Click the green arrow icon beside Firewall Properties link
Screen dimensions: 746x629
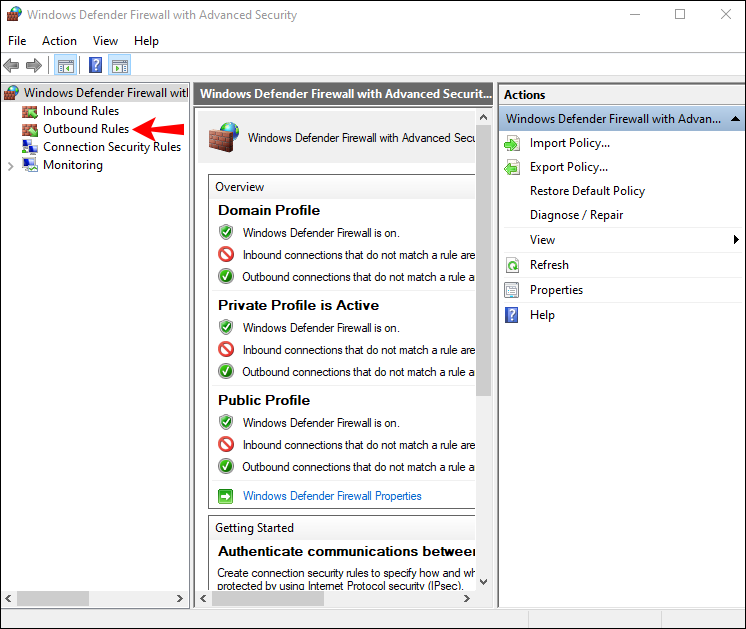coord(226,496)
